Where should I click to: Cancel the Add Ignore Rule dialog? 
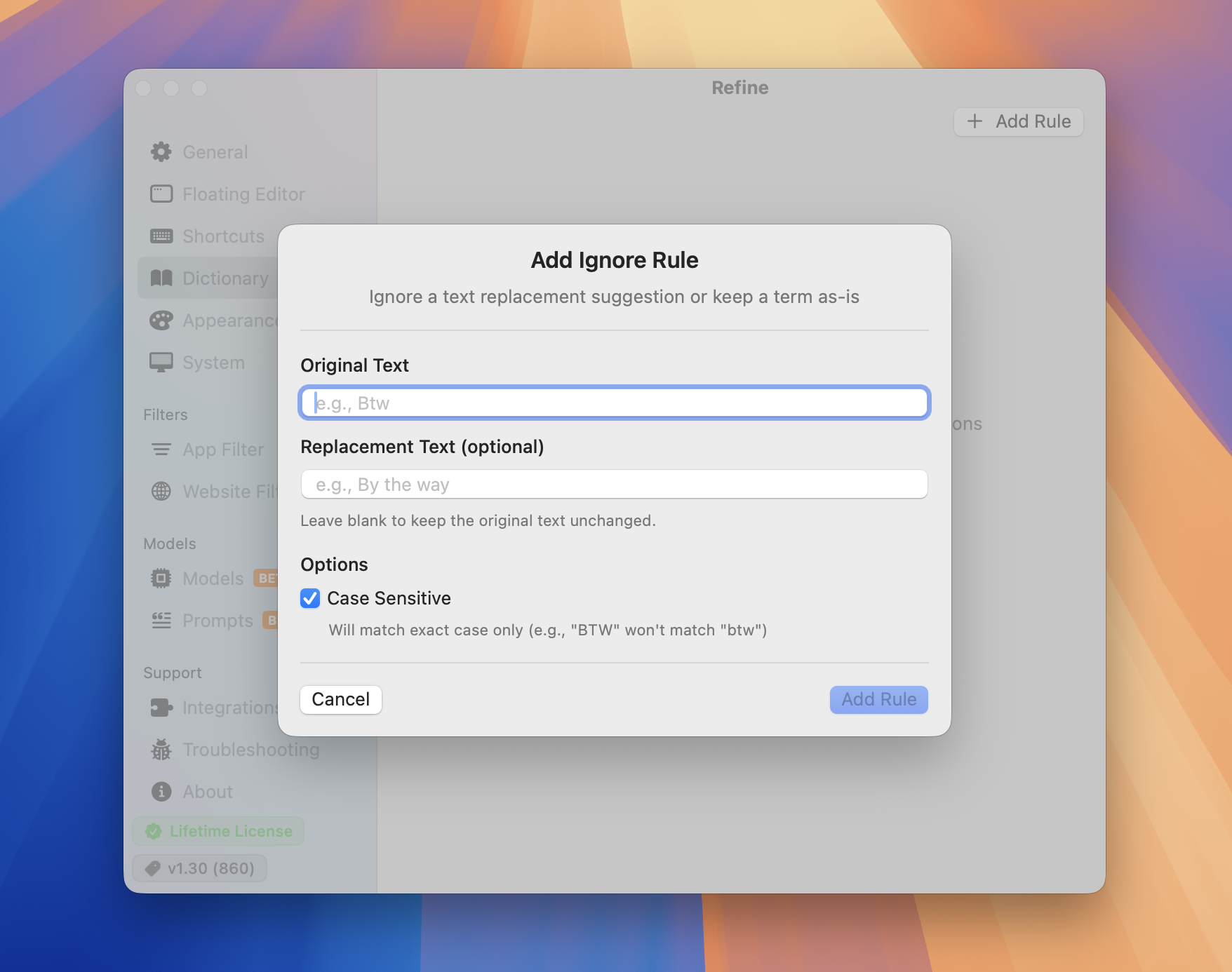(x=341, y=699)
